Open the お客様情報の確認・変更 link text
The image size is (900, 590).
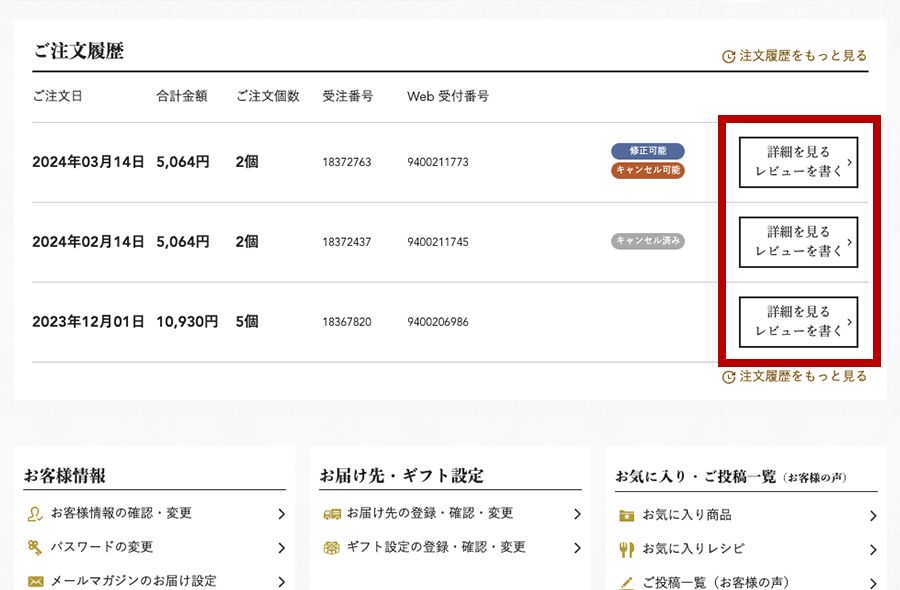click(x=121, y=514)
